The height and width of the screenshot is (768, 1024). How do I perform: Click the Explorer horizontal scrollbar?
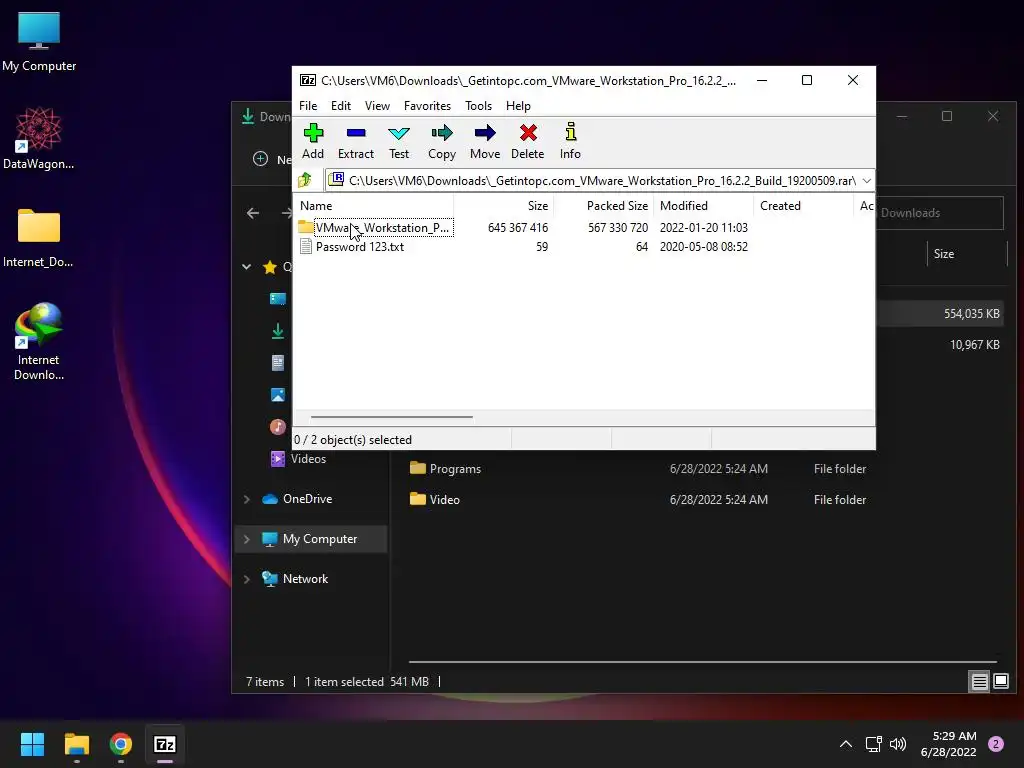(x=702, y=662)
